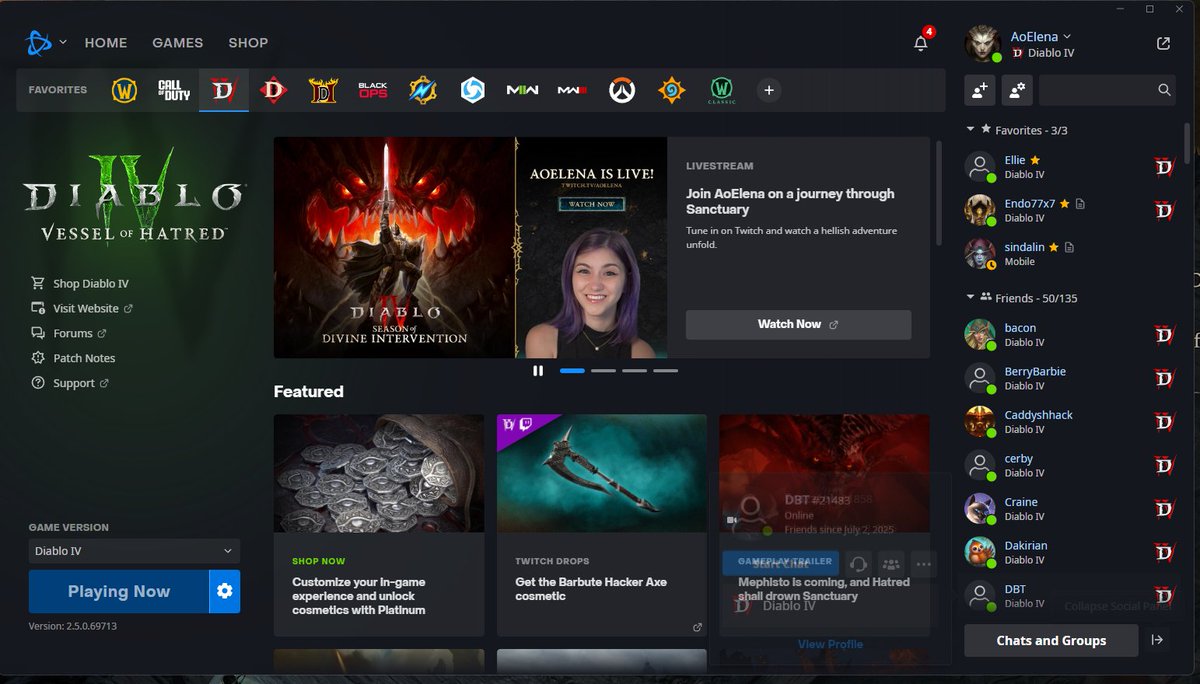This screenshot has height=684, width=1200.
Task: Collapse the social panel arrow icon
Action: (1157, 640)
